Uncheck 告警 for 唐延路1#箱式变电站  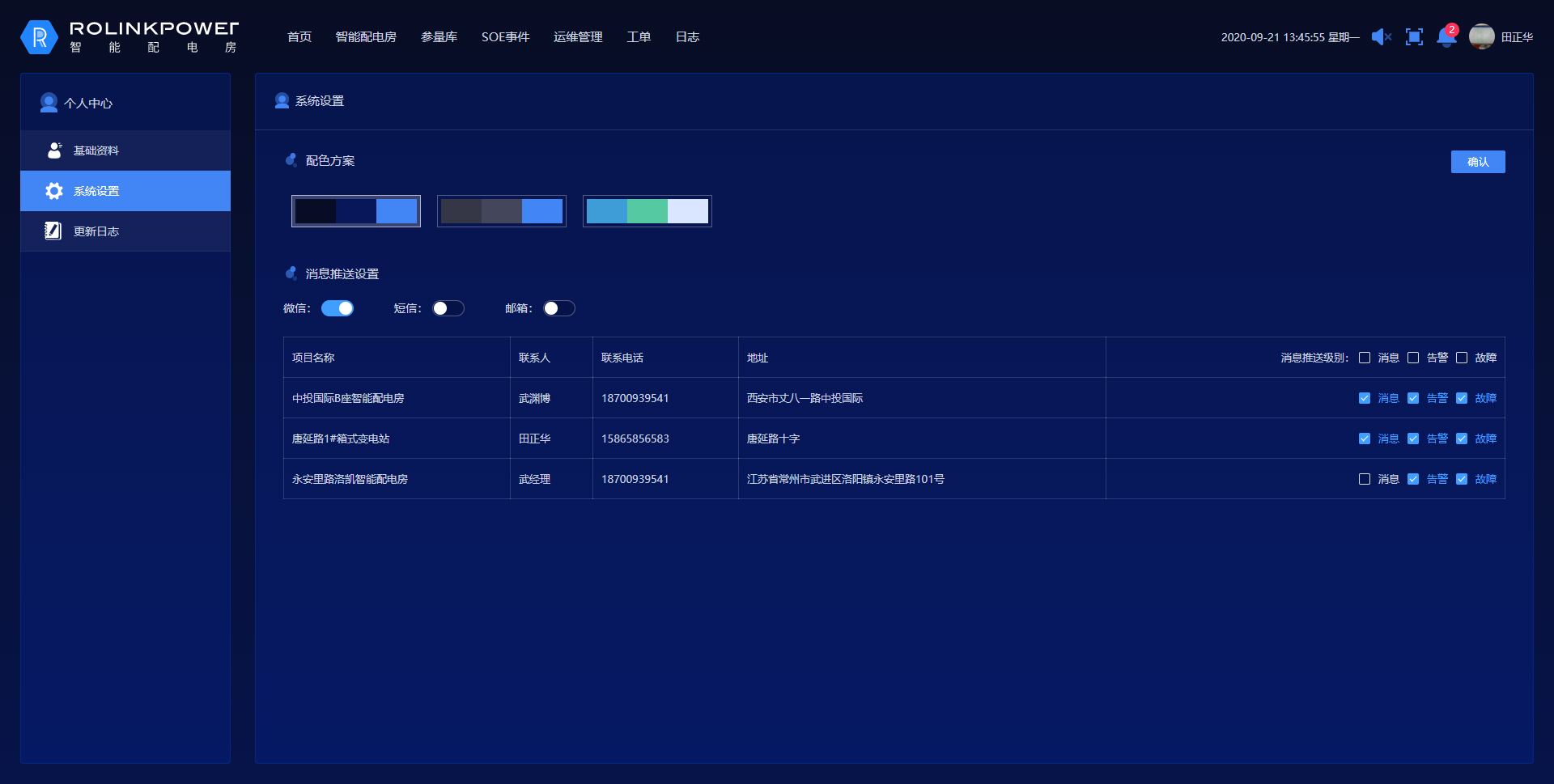(x=1413, y=439)
